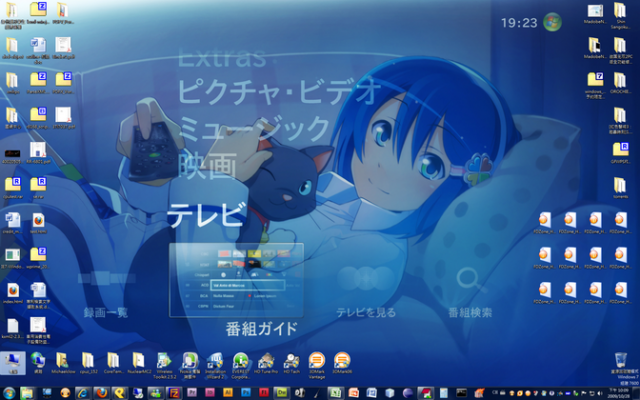Open FileZilla from the taskbar
Image resolution: width=640 pixels, height=400 pixels.
[x=174, y=393]
